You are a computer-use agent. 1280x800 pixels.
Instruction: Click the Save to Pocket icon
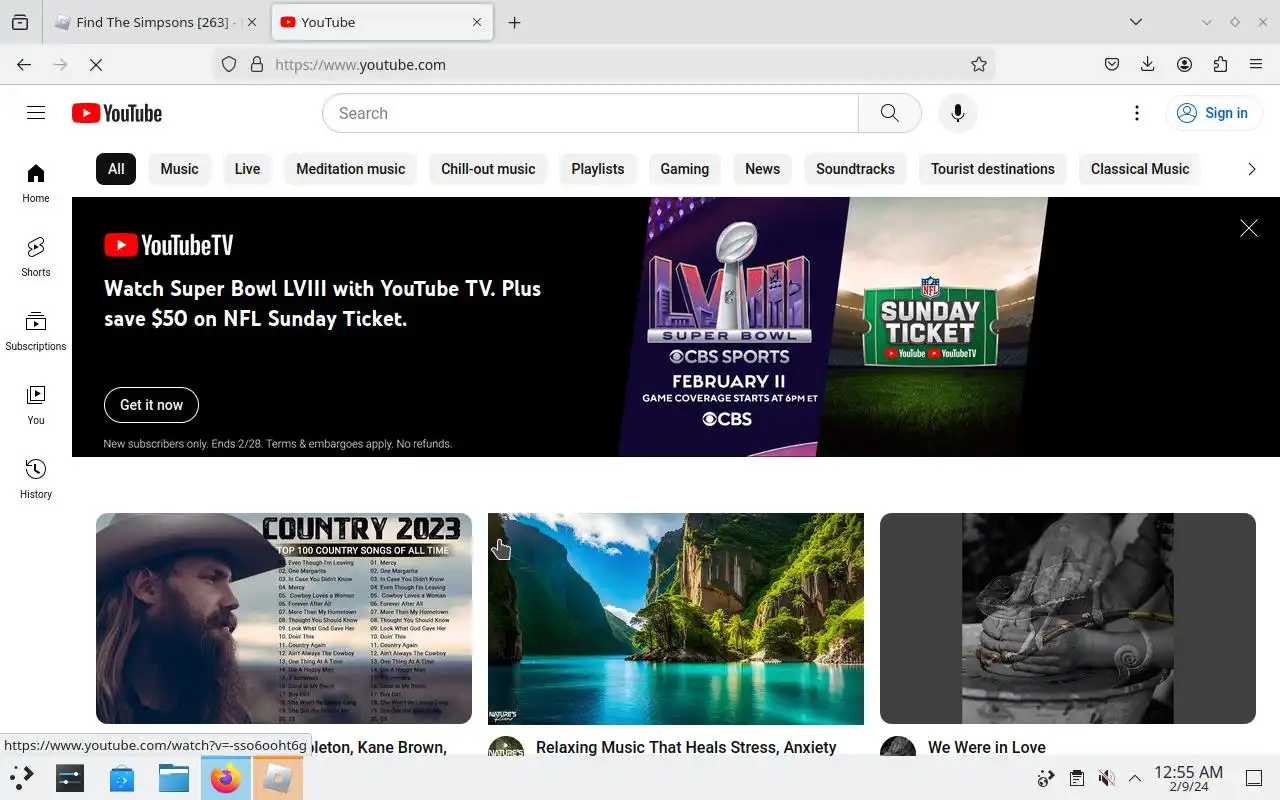click(x=1112, y=64)
